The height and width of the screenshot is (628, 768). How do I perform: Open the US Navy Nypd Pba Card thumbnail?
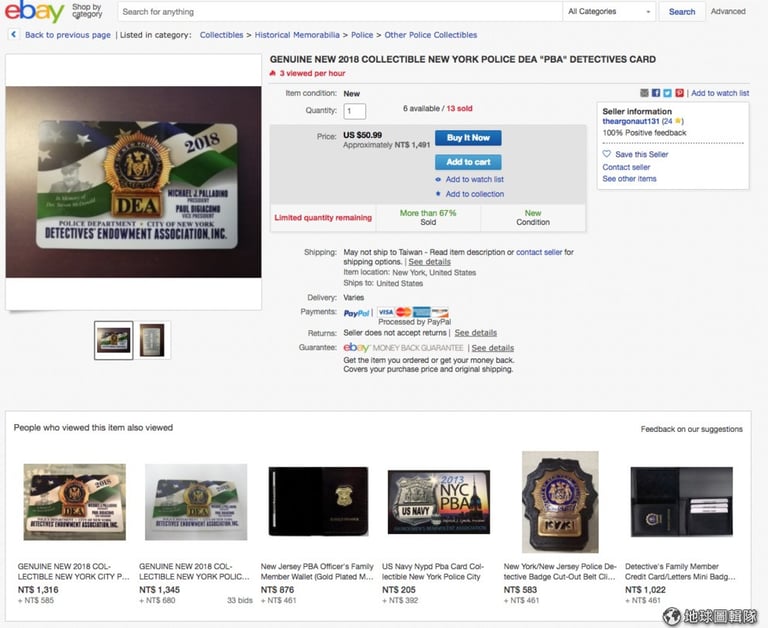(438, 502)
